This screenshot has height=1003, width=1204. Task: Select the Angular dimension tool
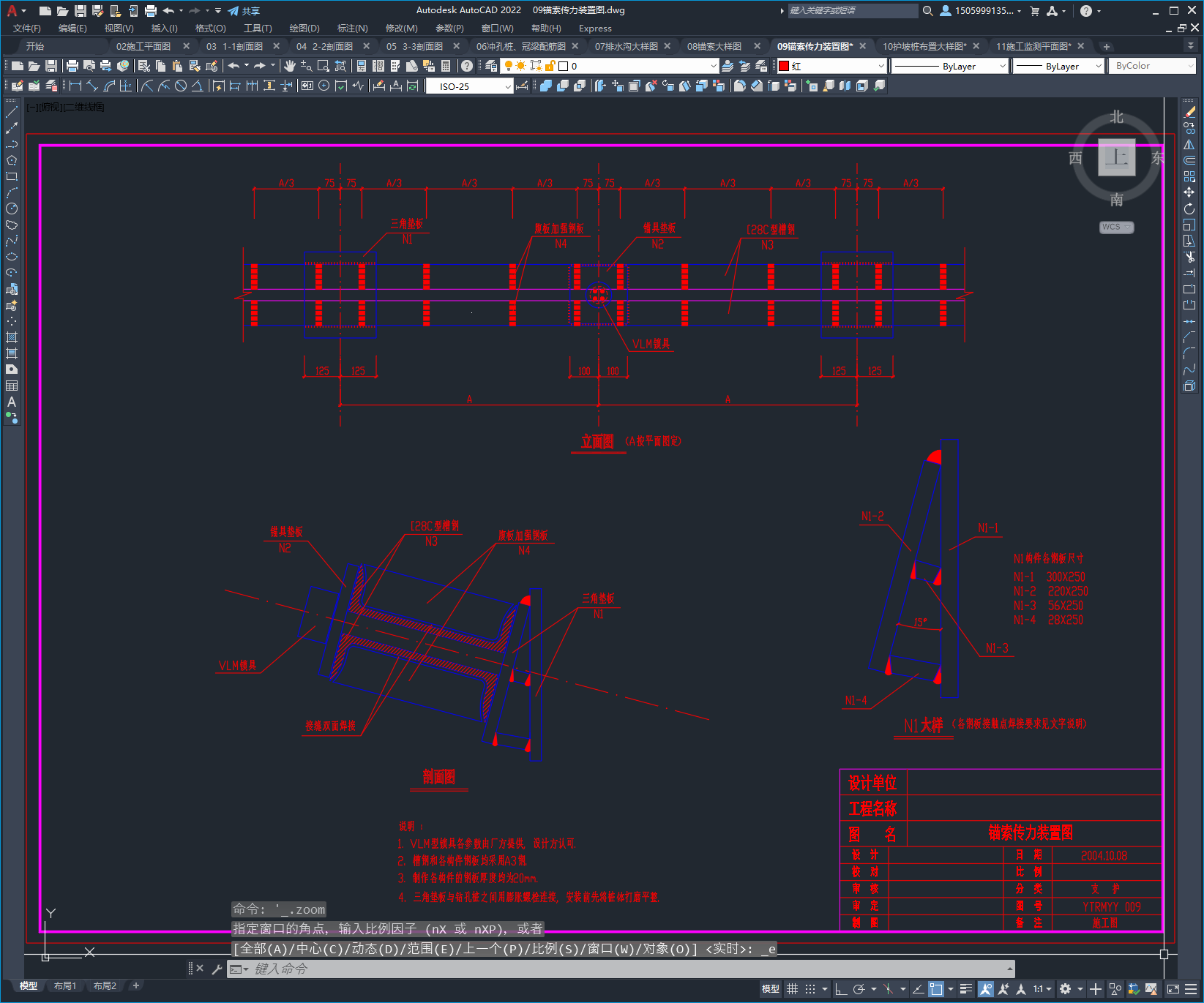pyautogui.click(x=198, y=86)
